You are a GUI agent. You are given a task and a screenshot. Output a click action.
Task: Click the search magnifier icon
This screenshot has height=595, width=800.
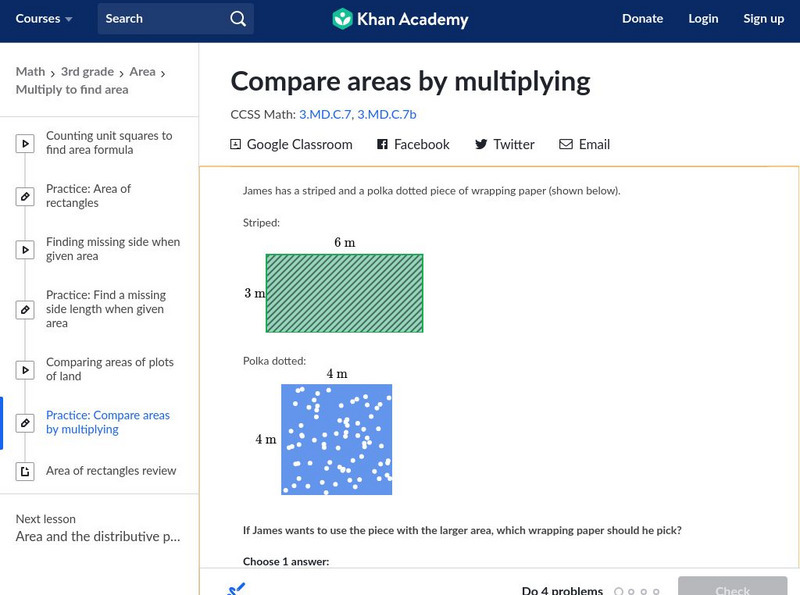(237, 19)
